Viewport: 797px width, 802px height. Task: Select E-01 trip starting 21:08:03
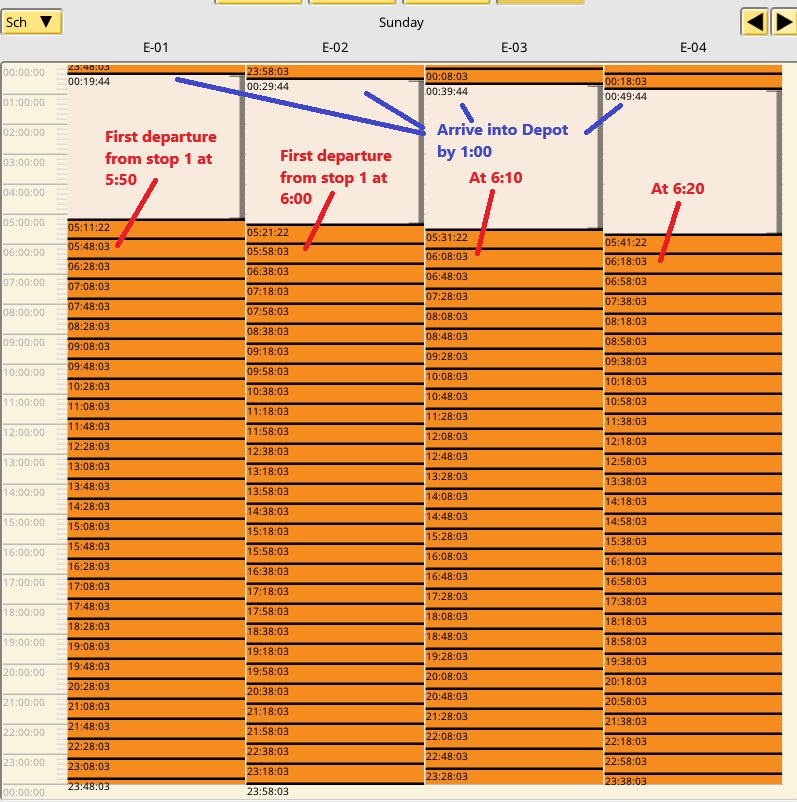click(x=156, y=709)
